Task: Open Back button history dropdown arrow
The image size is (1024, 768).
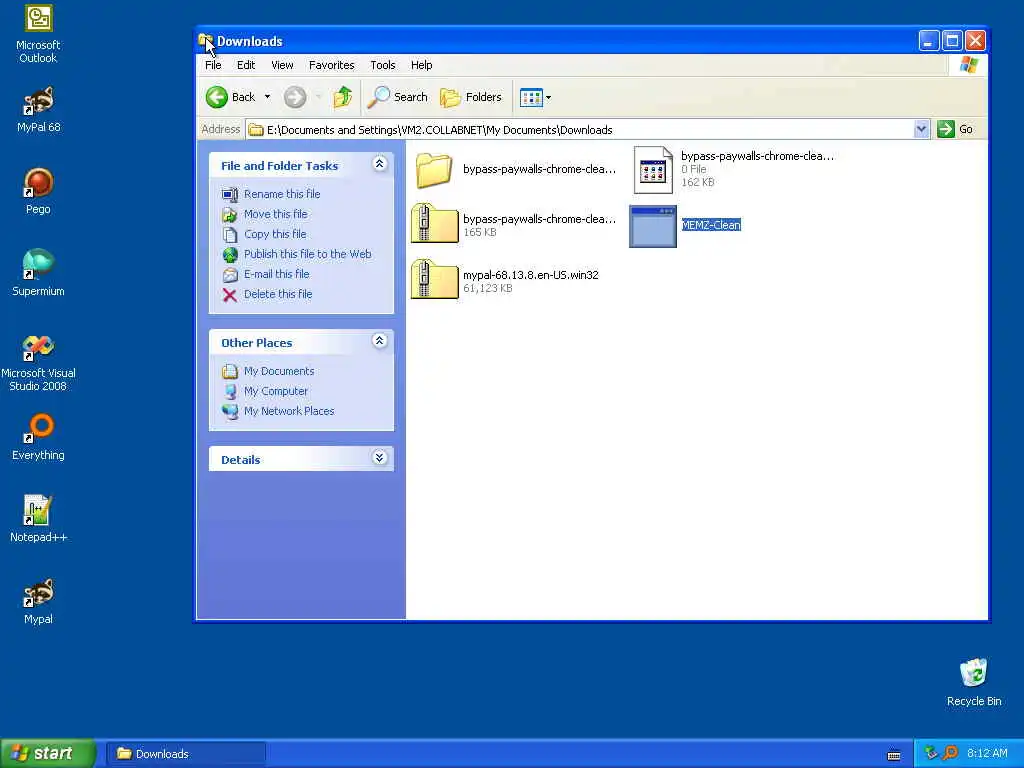Action: pos(267,97)
